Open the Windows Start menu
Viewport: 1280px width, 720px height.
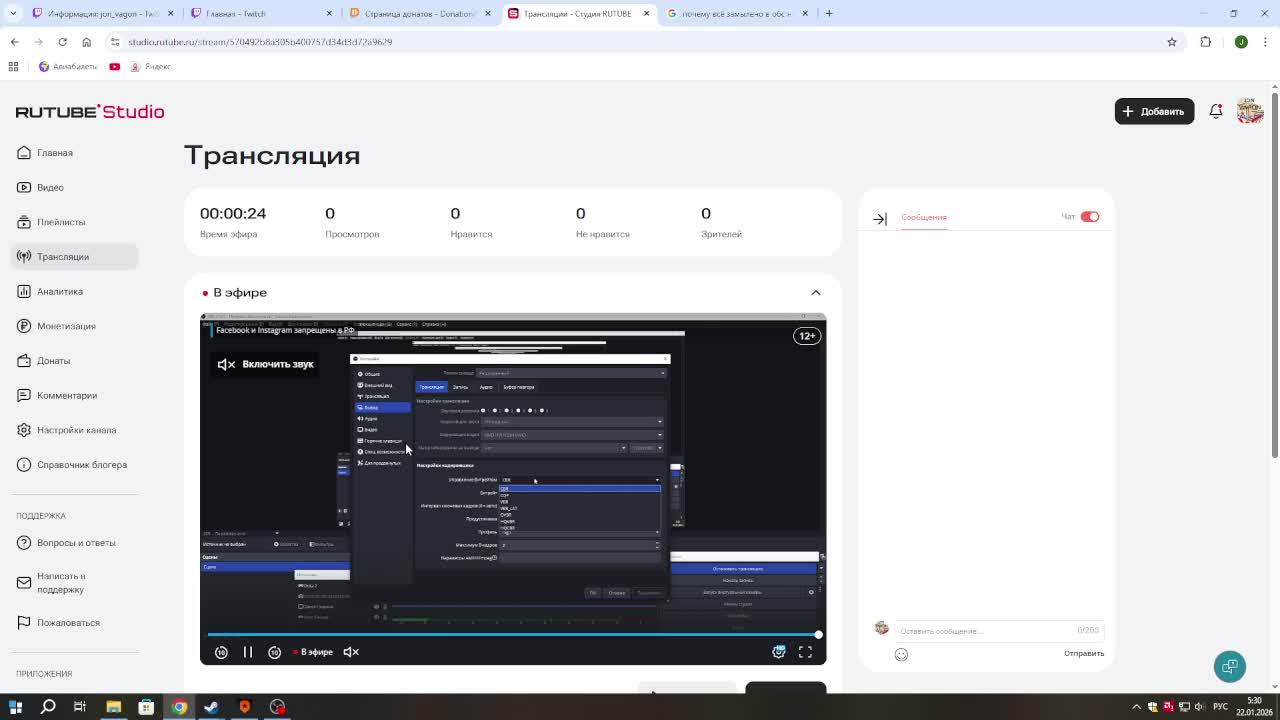pos(15,707)
